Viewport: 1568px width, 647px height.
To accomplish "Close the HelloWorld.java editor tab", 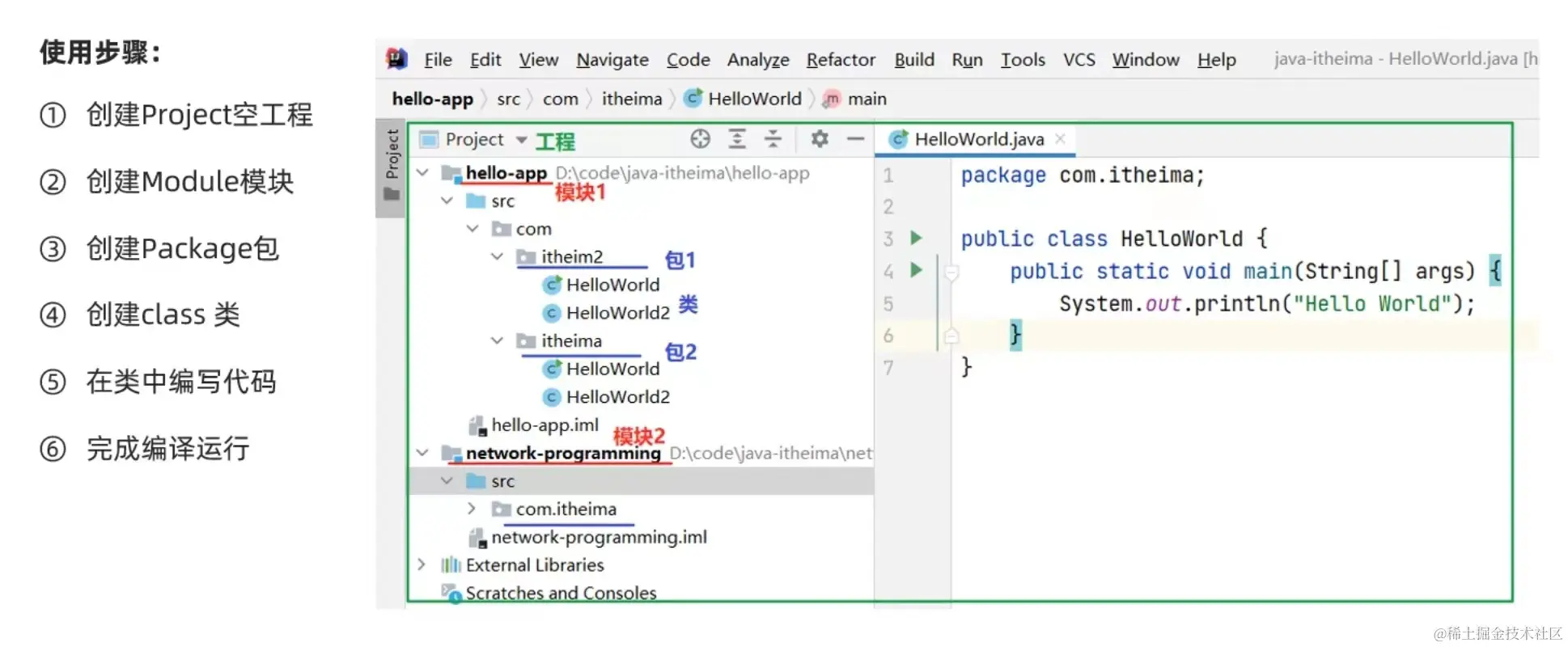I will tap(1060, 139).
